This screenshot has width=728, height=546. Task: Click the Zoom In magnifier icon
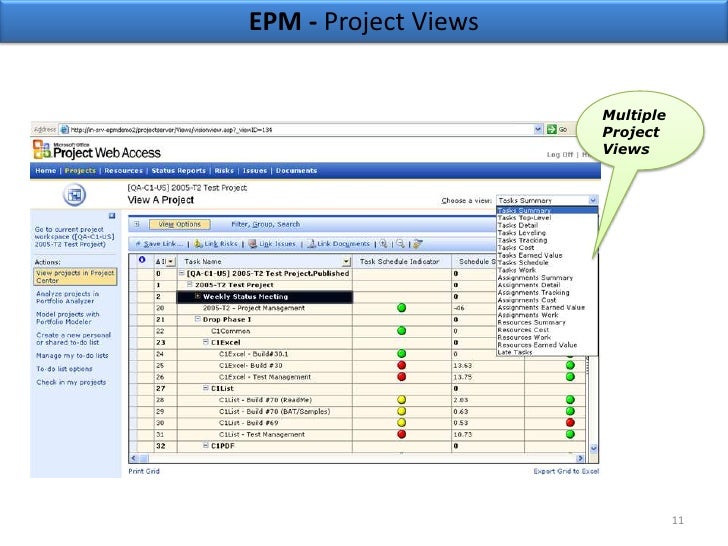point(383,243)
